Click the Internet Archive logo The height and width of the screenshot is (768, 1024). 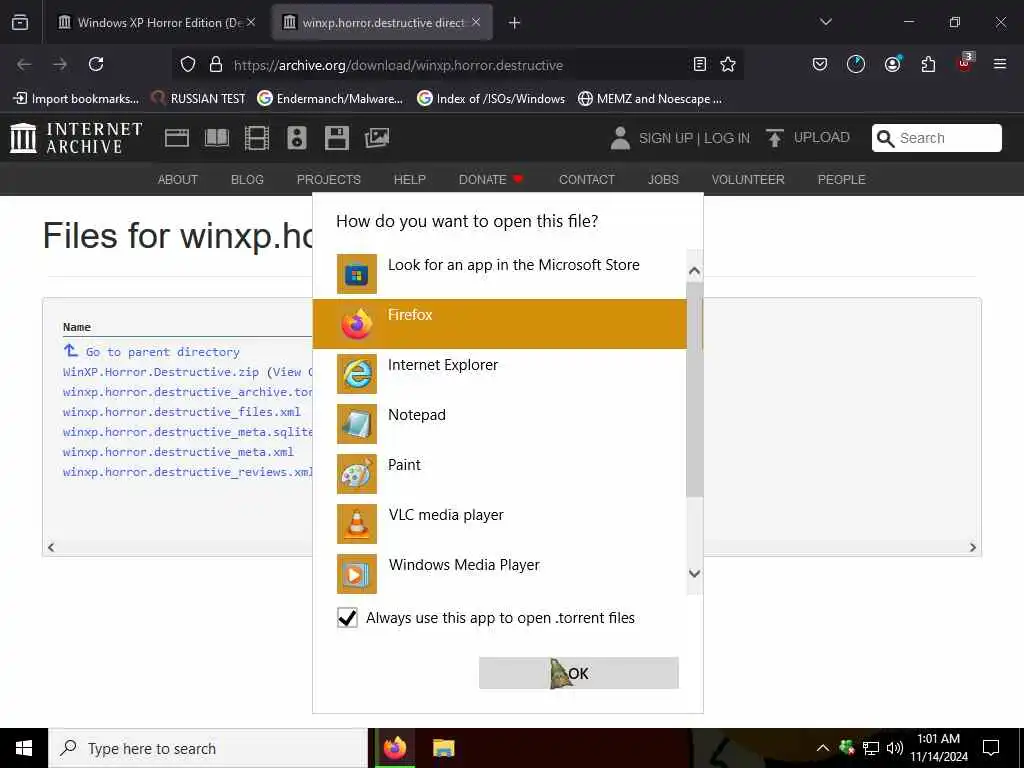76,138
